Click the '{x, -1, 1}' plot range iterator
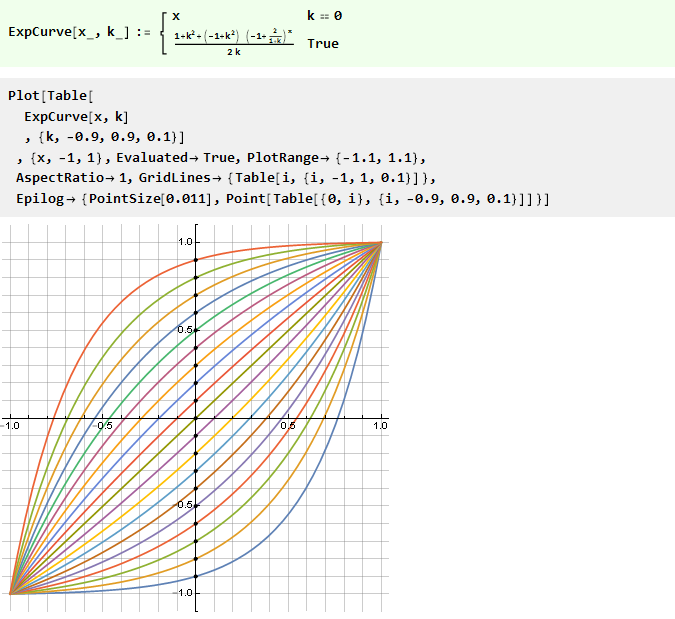This screenshot has height=619, width=675. tap(66, 158)
